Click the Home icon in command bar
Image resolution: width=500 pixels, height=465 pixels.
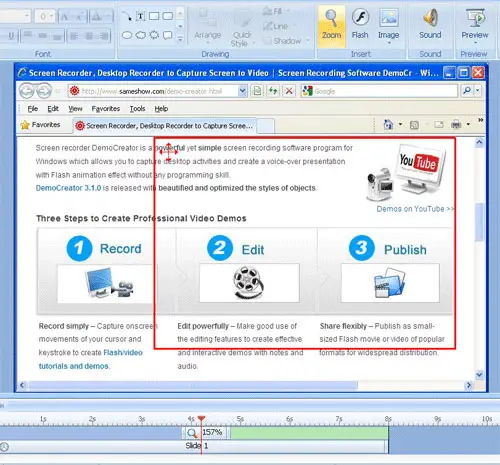[388, 125]
